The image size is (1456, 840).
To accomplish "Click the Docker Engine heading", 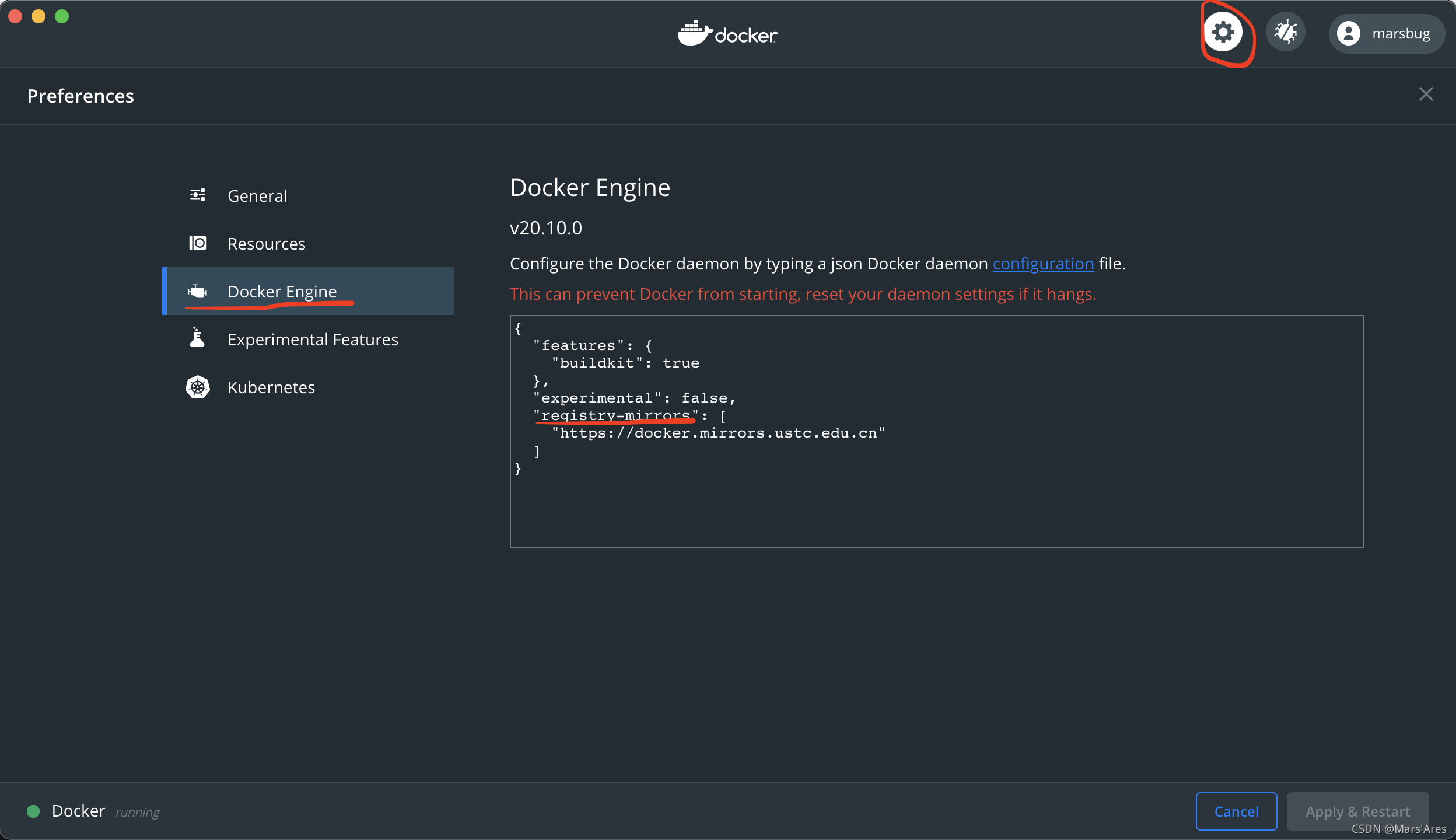I will 590,188.
